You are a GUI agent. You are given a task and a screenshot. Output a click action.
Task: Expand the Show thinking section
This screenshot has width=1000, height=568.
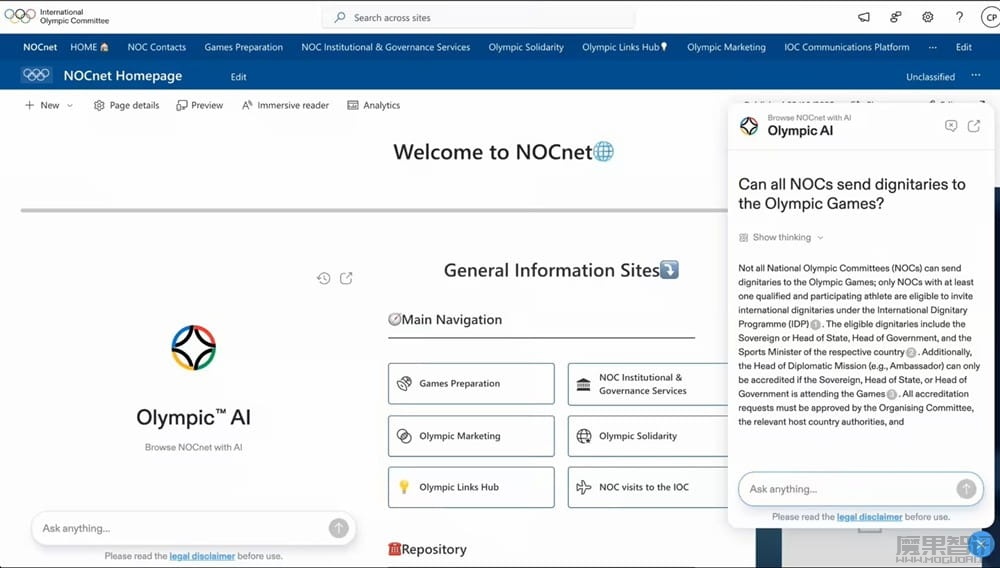[781, 238]
